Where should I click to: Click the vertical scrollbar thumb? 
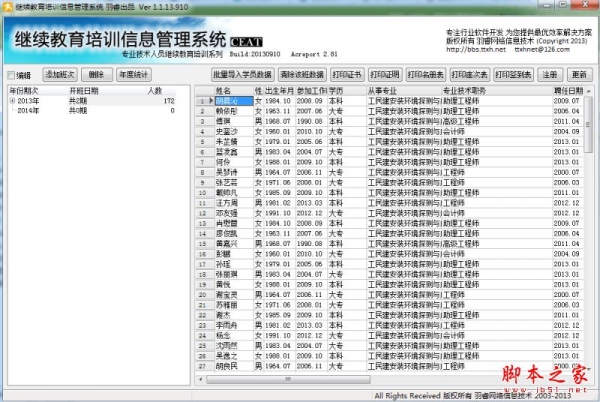(589, 124)
